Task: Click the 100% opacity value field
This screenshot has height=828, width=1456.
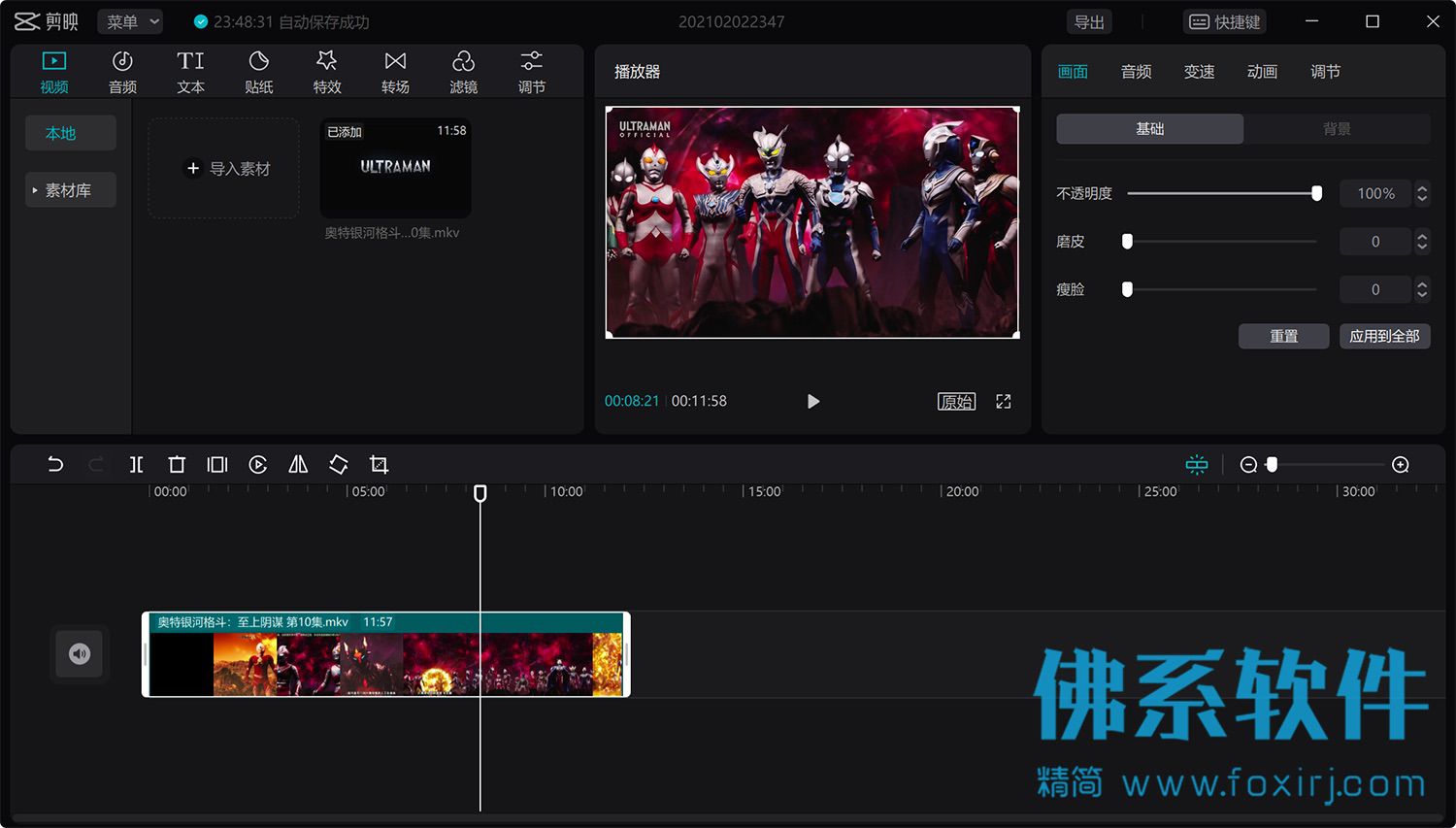Action: [x=1375, y=193]
